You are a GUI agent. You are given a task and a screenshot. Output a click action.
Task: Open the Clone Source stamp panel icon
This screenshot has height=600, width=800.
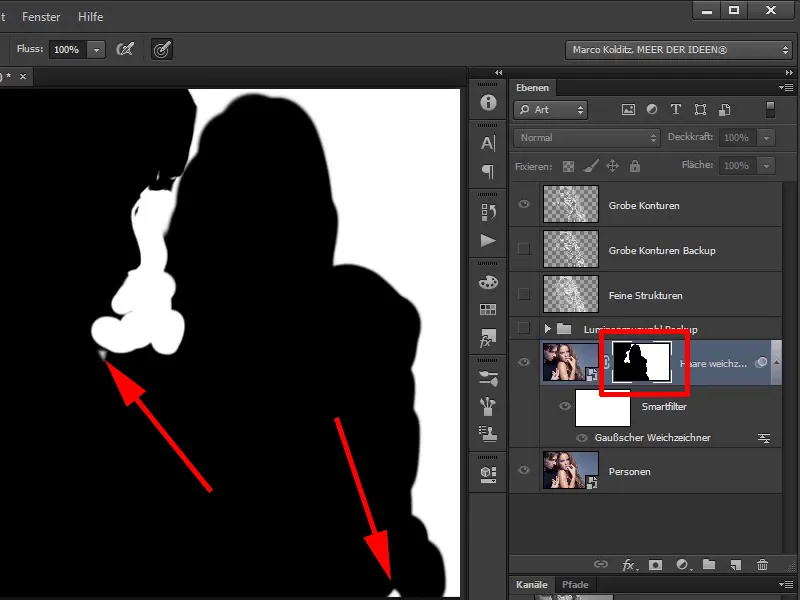[x=488, y=434]
